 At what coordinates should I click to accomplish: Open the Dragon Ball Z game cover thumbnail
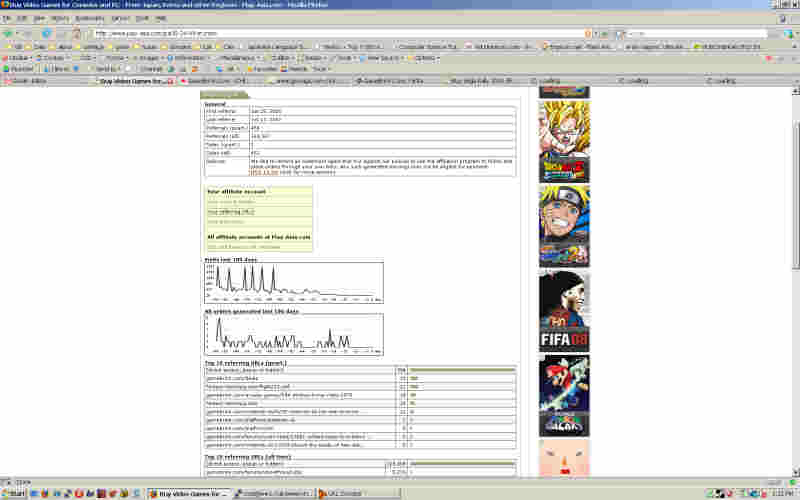(x=564, y=141)
